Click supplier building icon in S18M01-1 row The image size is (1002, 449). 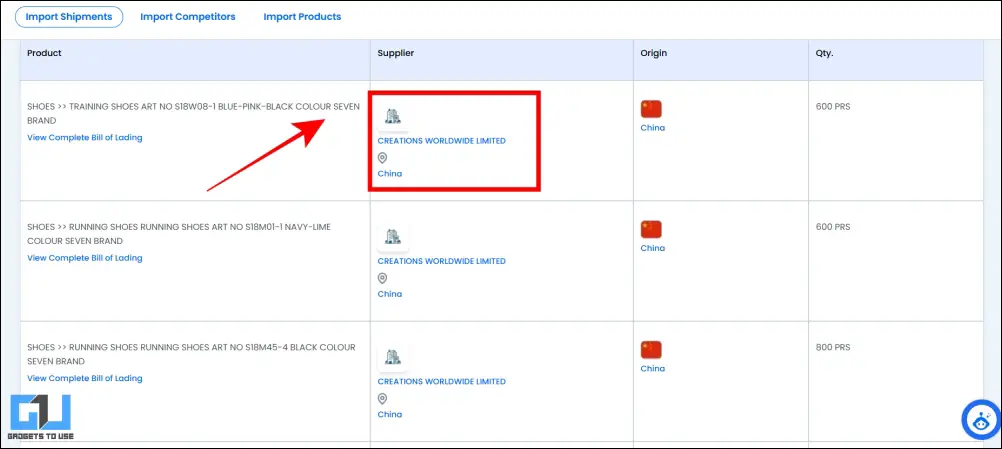[x=392, y=236]
